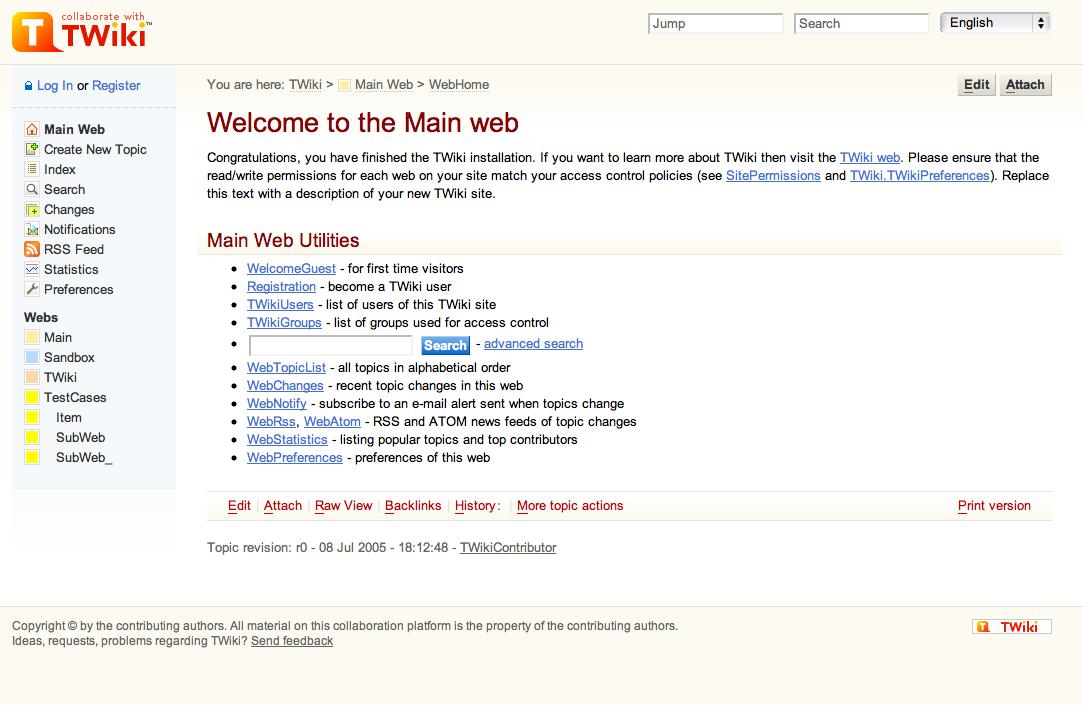This screenshot has height=705, width=1083.
Task: Open the English language dropdown
Action: pos(994,23)
